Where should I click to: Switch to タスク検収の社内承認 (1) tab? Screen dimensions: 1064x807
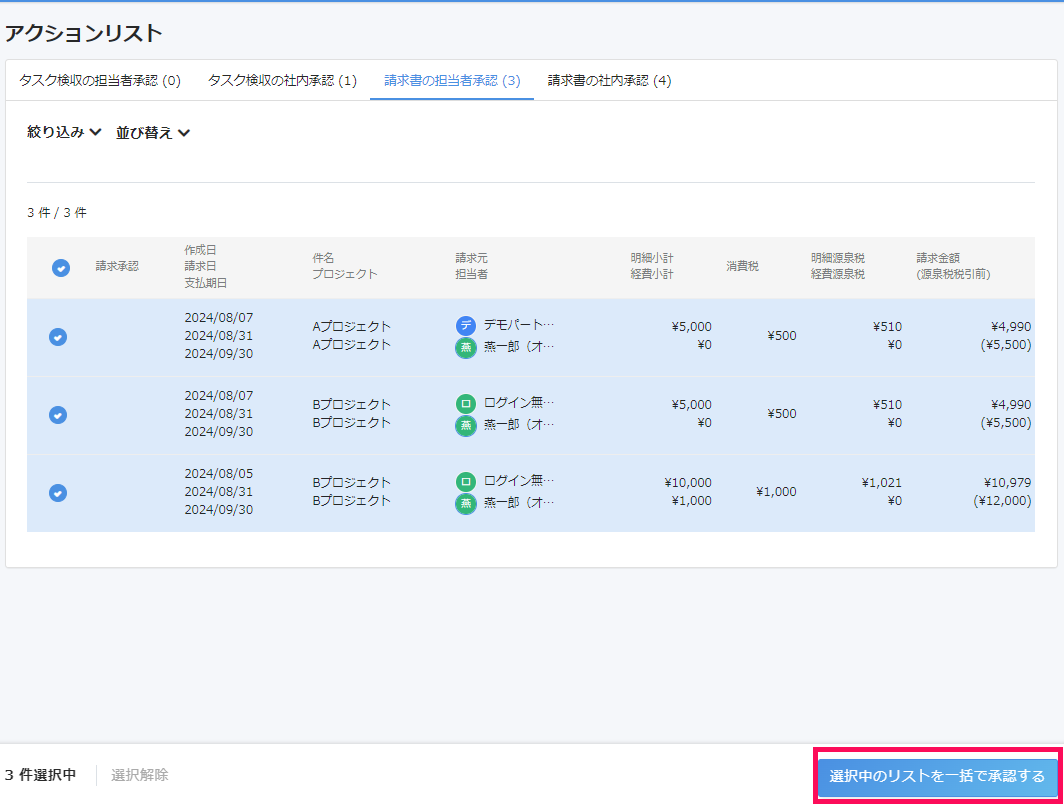click(282, 81)
